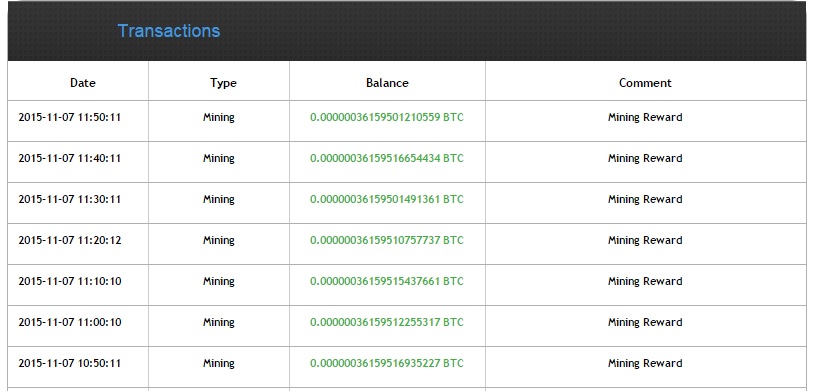The width and height of the screenshot is (820, 391).
Task: Click the 2015-11-07 11:30:11 date cell
Action: [70, 199]
